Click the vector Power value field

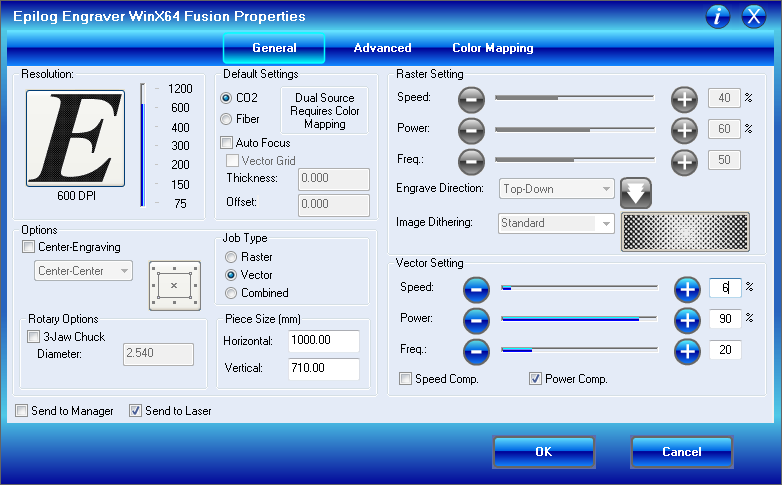pyautogui.click(x=725, y=319)
